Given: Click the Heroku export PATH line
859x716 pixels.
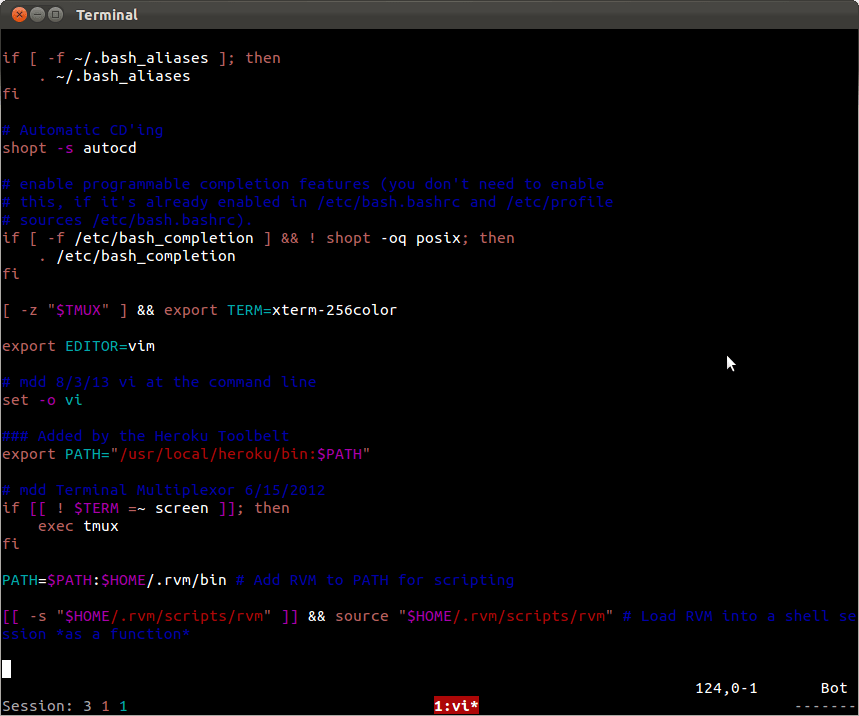Looking at the screenshot, I should point(186,454).
